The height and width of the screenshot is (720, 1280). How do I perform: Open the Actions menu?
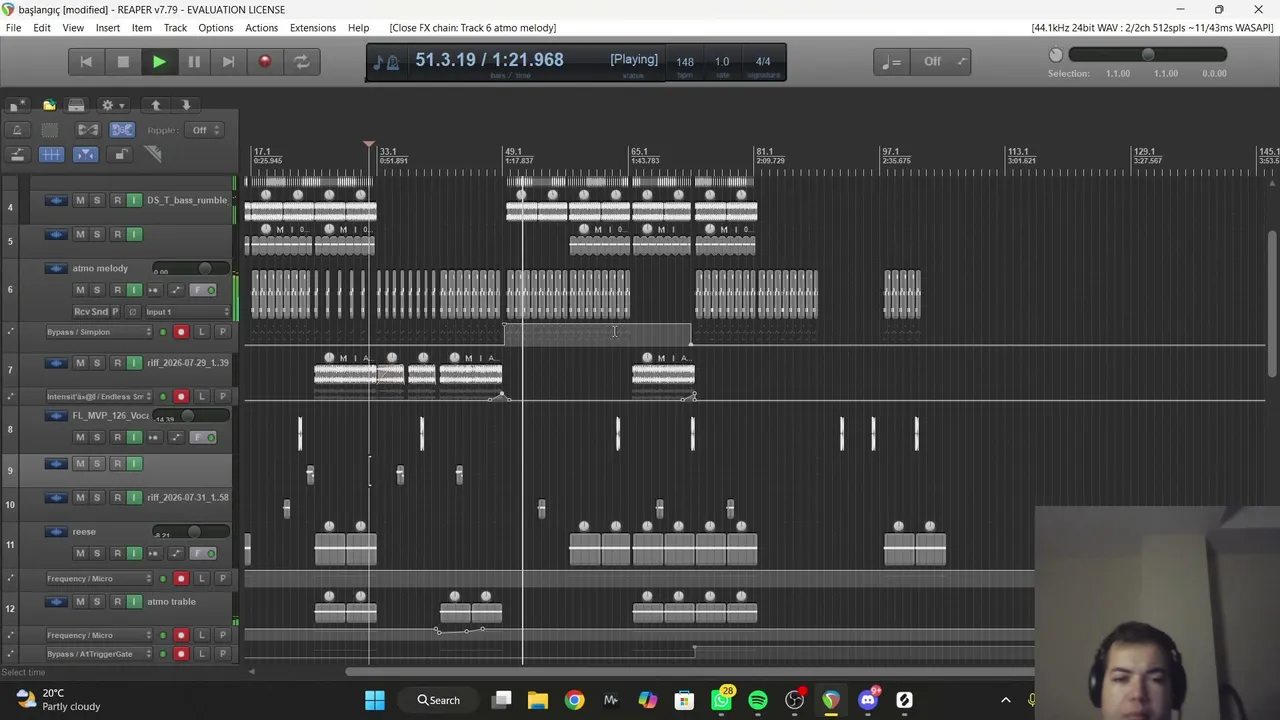pyautogui.click(x=262, y=28)
